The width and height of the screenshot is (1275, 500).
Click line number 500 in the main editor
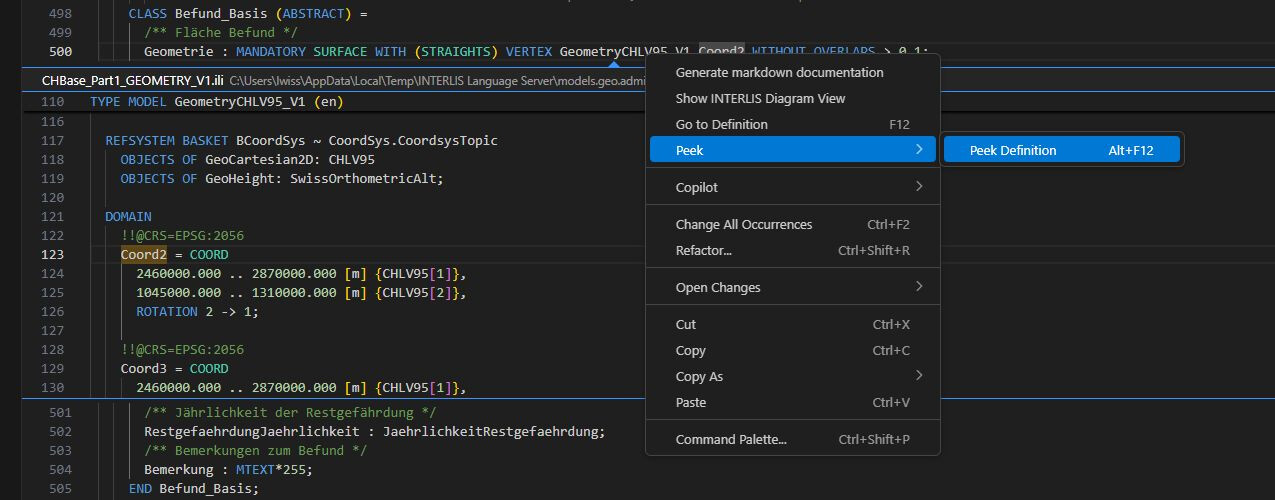pyautogui.click(x=60, y=51)
